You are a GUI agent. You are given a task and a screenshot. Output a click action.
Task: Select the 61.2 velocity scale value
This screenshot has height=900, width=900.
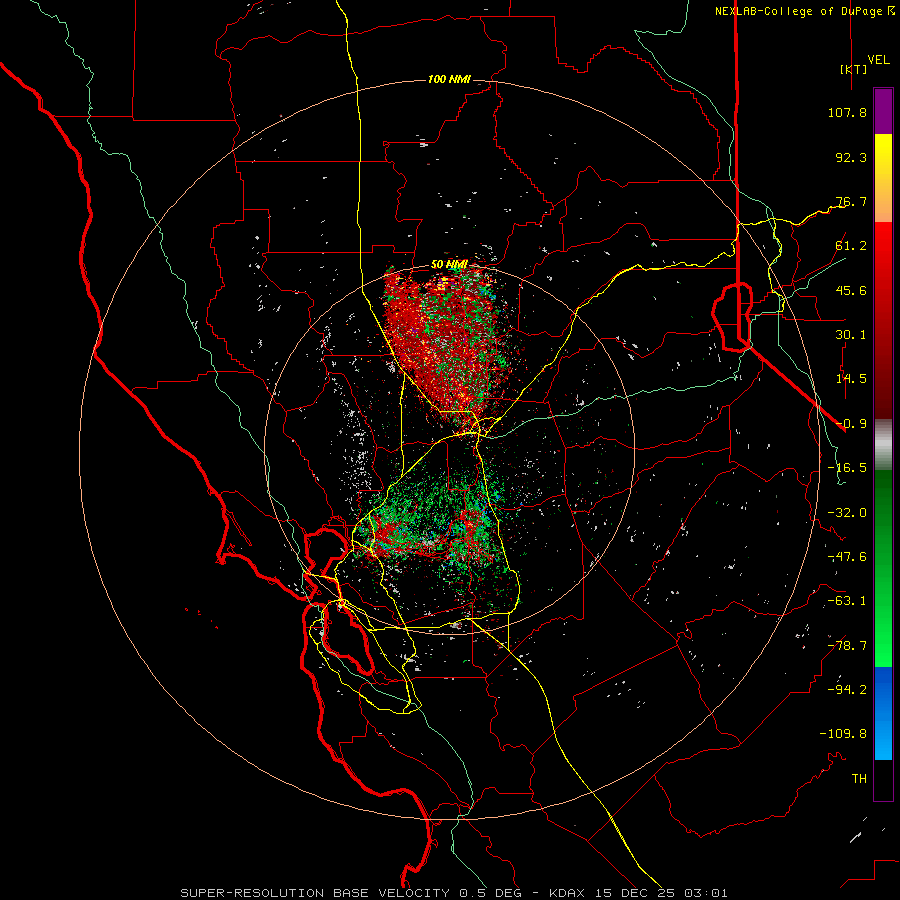coord(851,245)
